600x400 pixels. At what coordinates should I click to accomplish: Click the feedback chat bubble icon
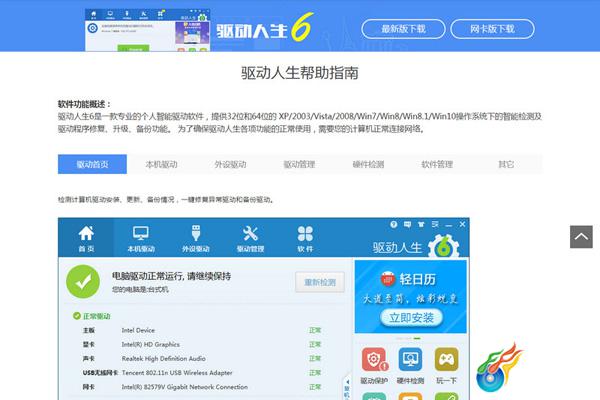tap(407, 225)
